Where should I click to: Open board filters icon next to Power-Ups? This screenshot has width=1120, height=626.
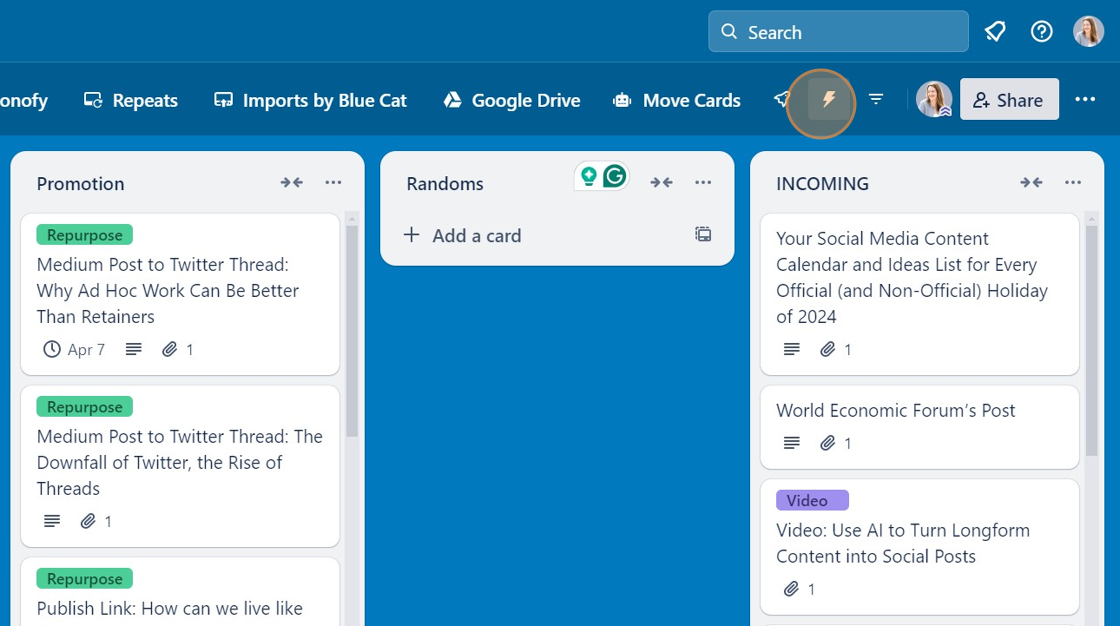876,100
